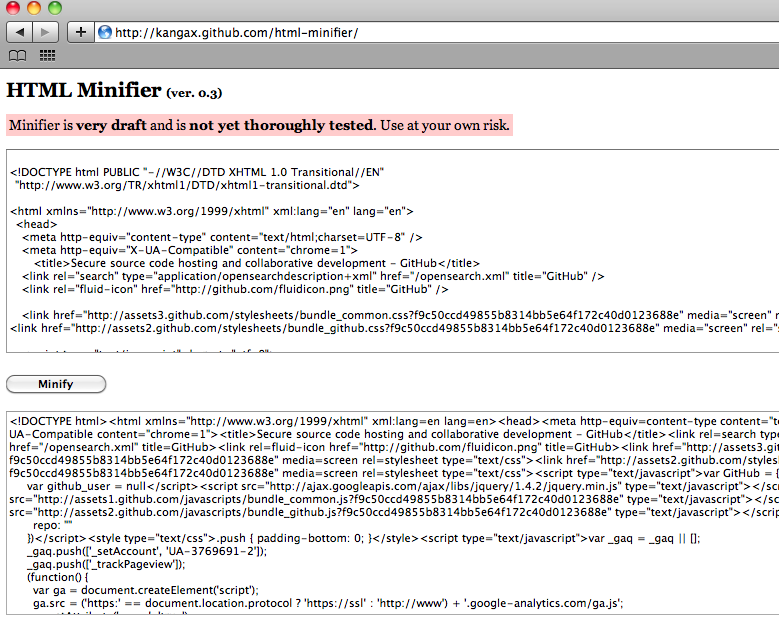Go back with the Safari back arrow
The width and height of the screenshot is (779, 630).
tap(20, 32)
